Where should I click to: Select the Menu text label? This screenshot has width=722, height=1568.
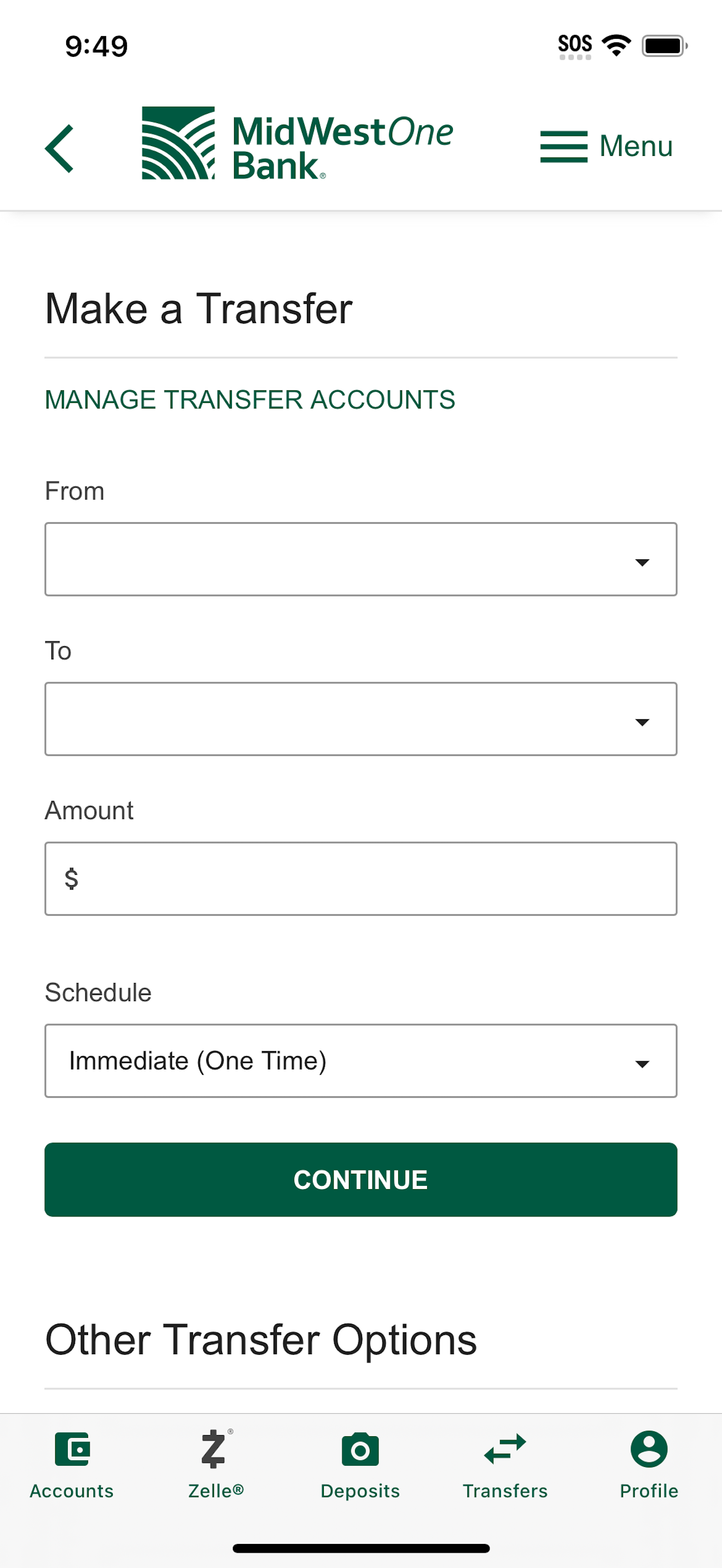(x=636, y=146)
